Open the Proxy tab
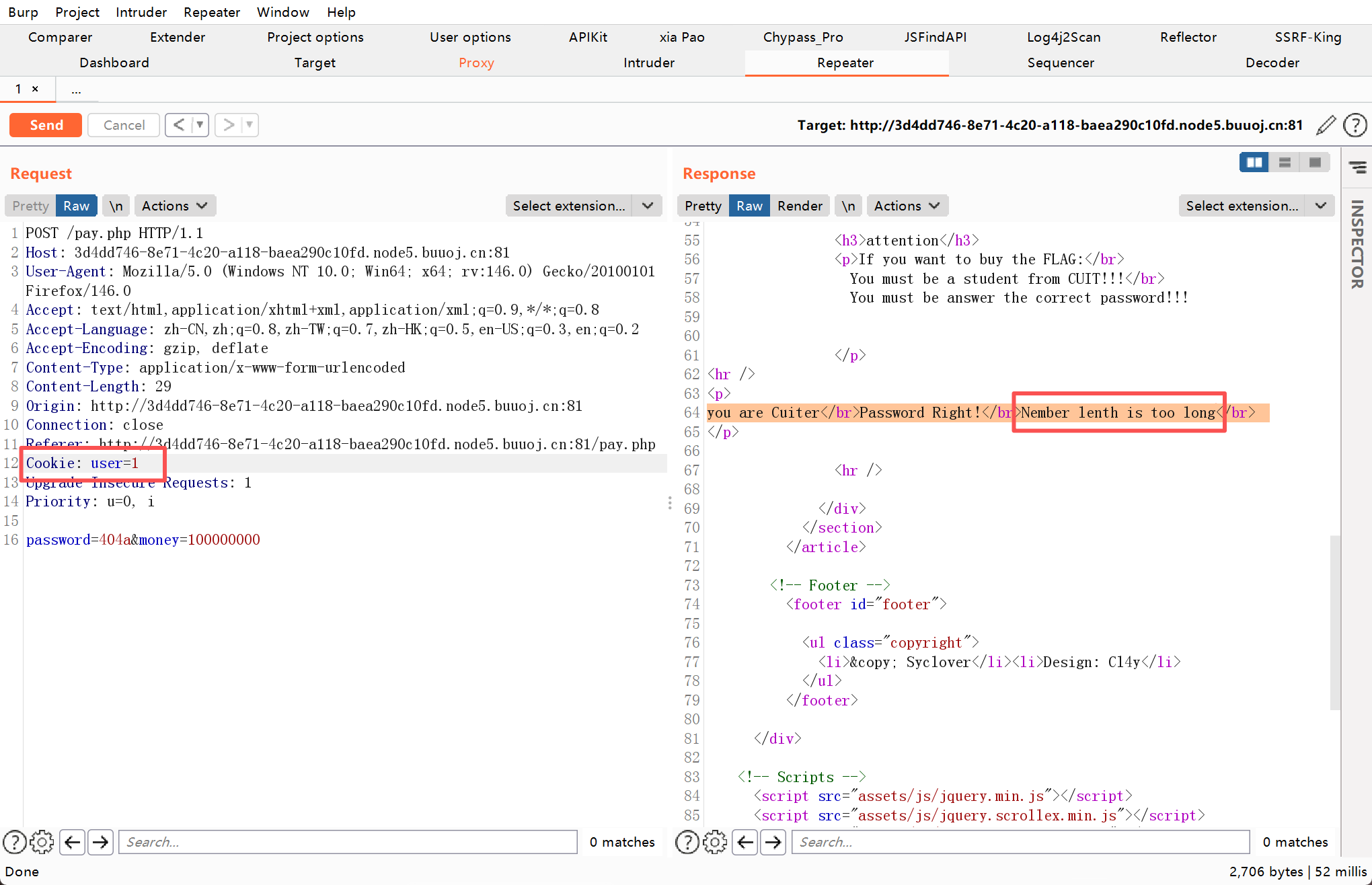This screenshot has height=885, width=1372. 476,63
